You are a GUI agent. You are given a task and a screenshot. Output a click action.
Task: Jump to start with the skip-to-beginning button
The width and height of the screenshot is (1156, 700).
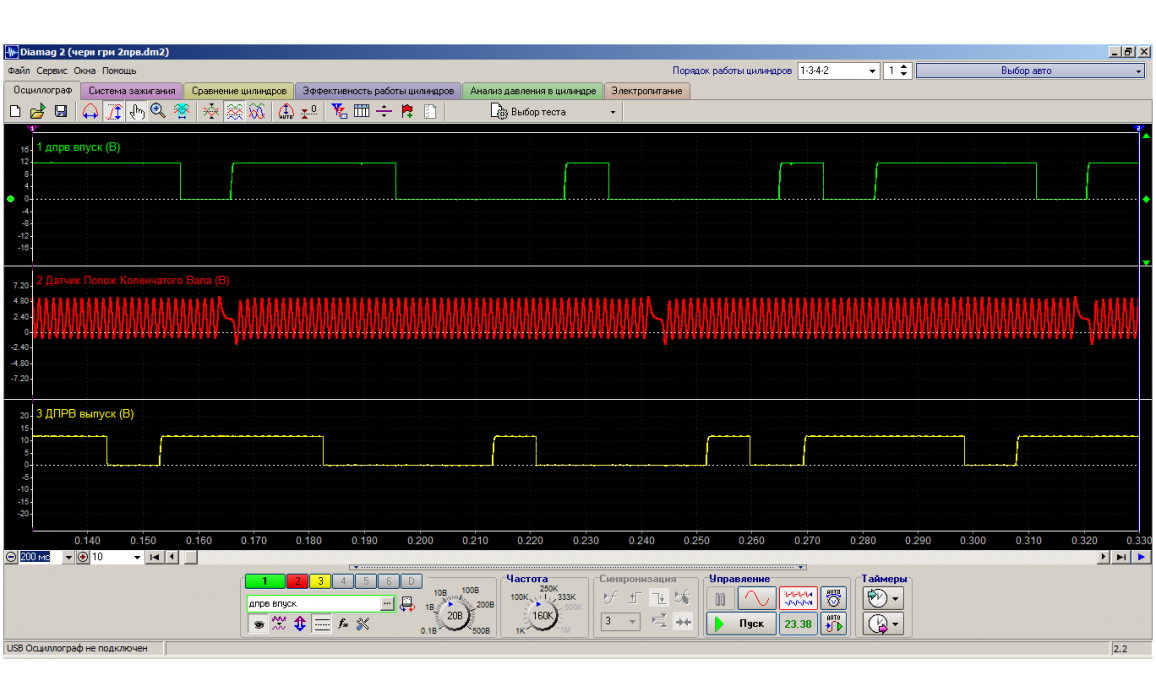pyautogui.click(x=154, y=557)
